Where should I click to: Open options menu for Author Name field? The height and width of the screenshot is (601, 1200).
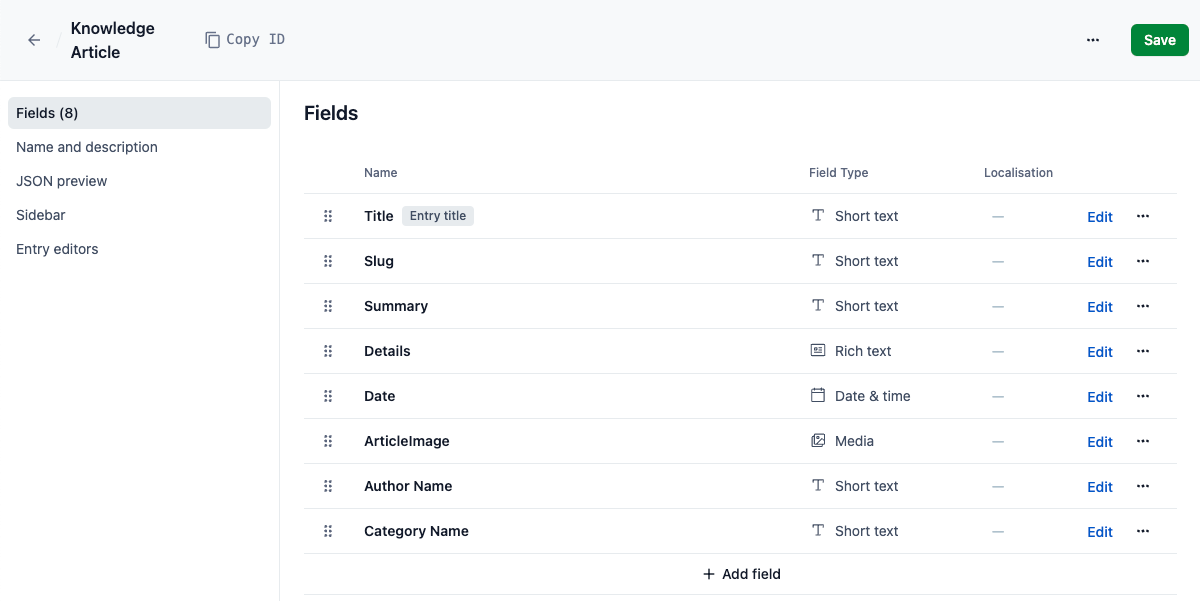click(1143, 486)
